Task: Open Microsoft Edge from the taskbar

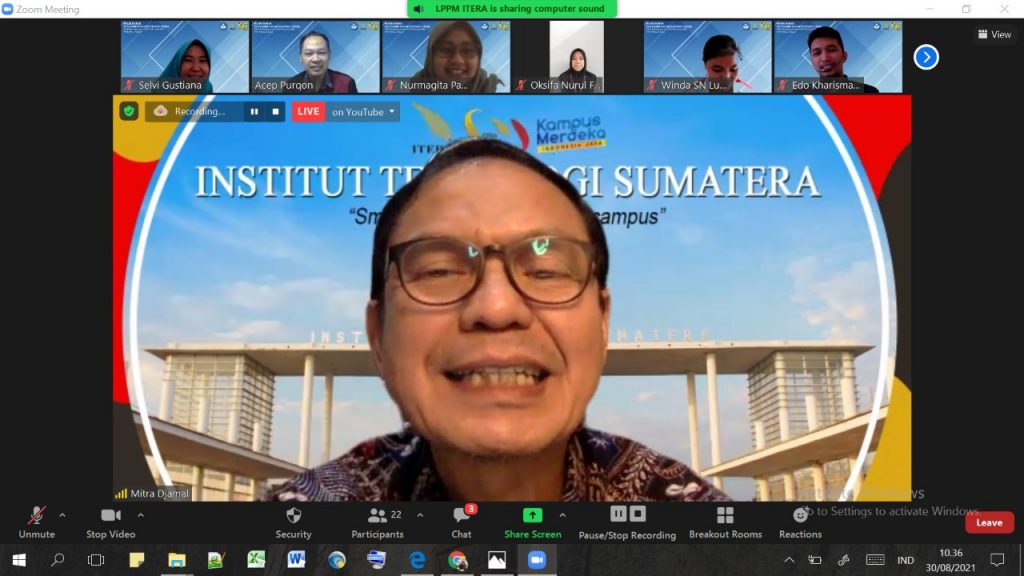Action: (417, 560)
